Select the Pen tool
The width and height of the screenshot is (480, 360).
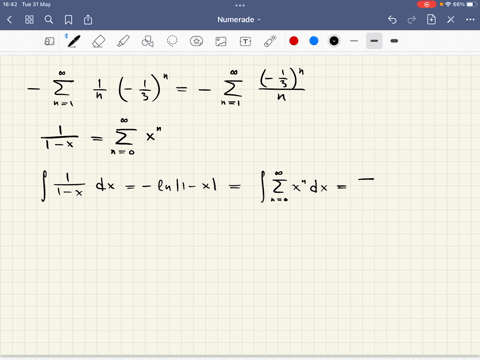73,41
